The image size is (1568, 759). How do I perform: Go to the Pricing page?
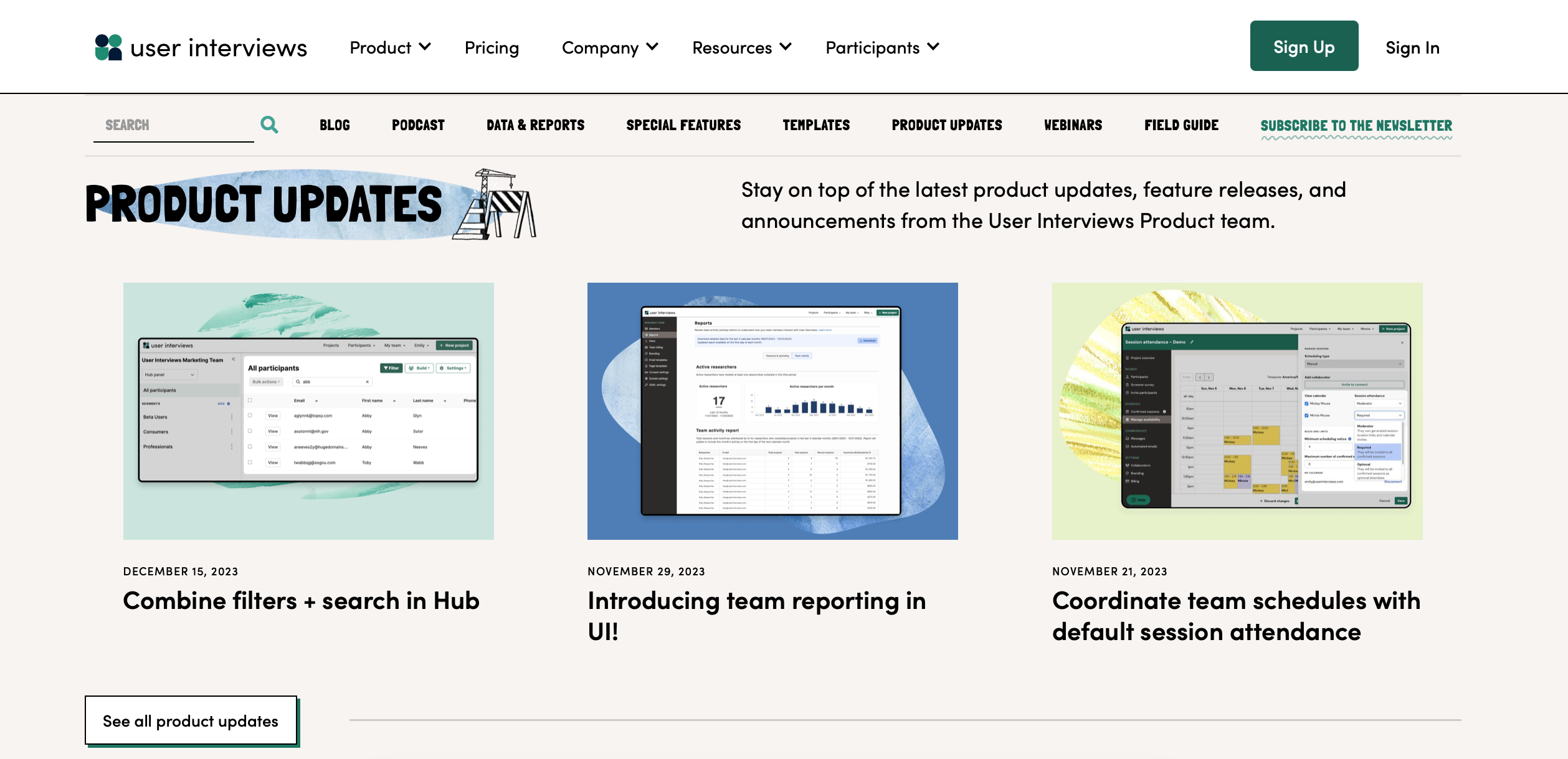[492, 47]
